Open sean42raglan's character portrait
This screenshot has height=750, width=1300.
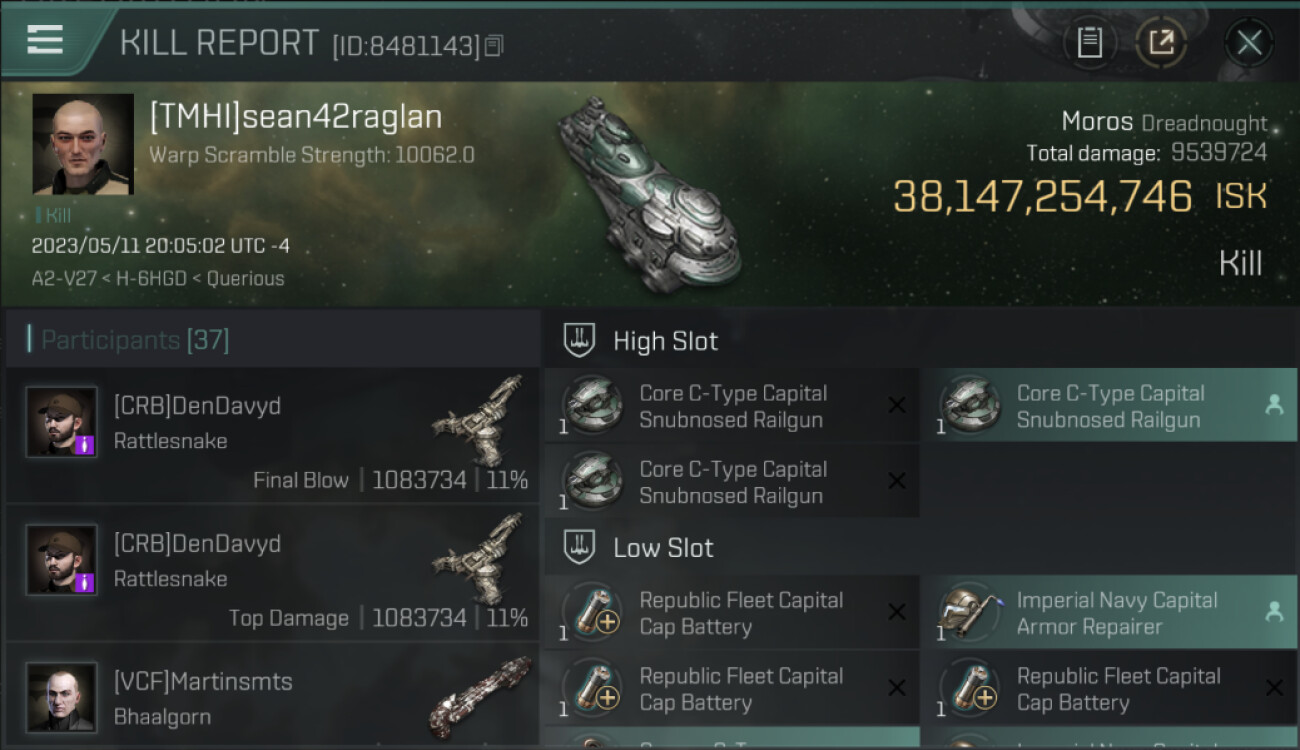tap(83, 144)
